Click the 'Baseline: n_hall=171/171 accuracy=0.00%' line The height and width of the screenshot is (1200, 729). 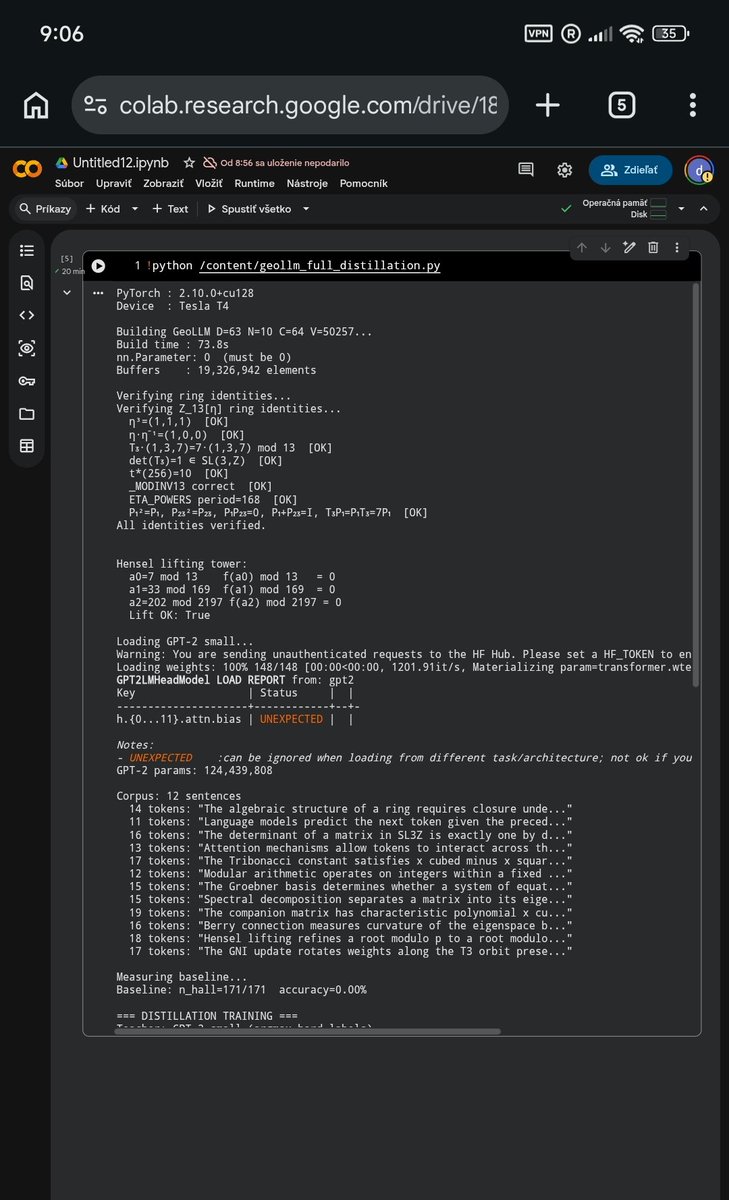(241, 989)
